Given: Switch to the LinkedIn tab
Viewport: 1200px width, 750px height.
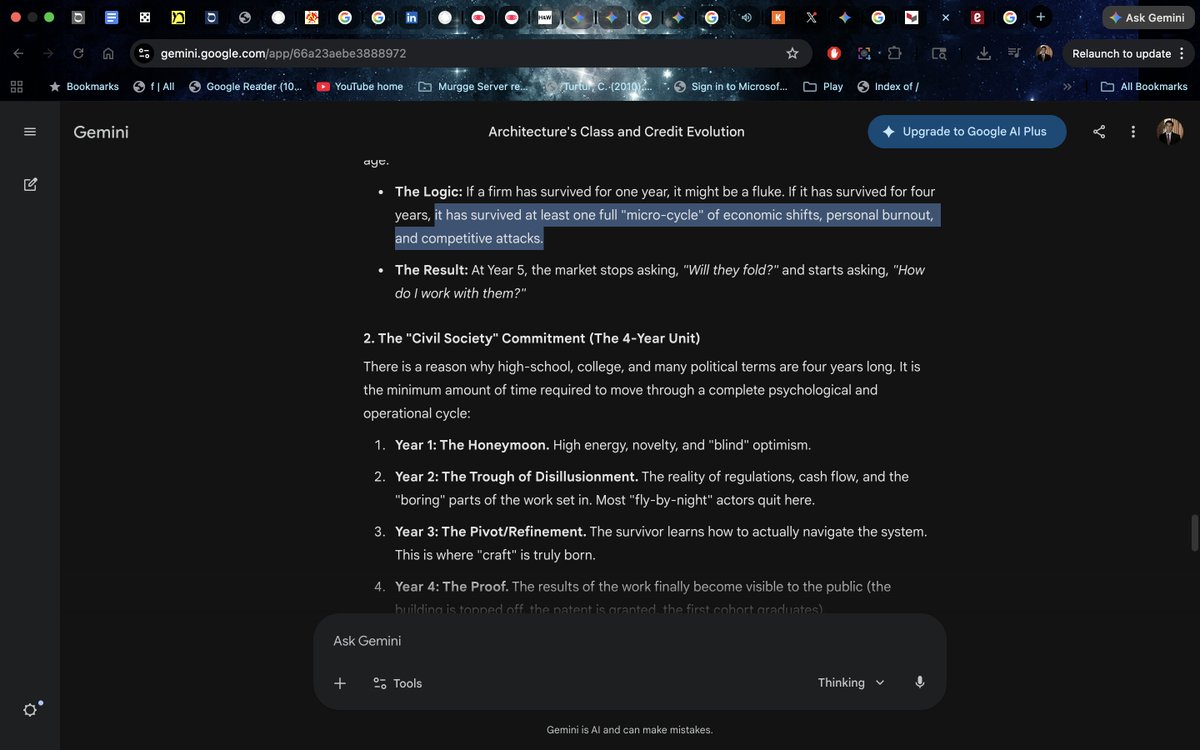Looking at the screenshot, I should point(411,17).
